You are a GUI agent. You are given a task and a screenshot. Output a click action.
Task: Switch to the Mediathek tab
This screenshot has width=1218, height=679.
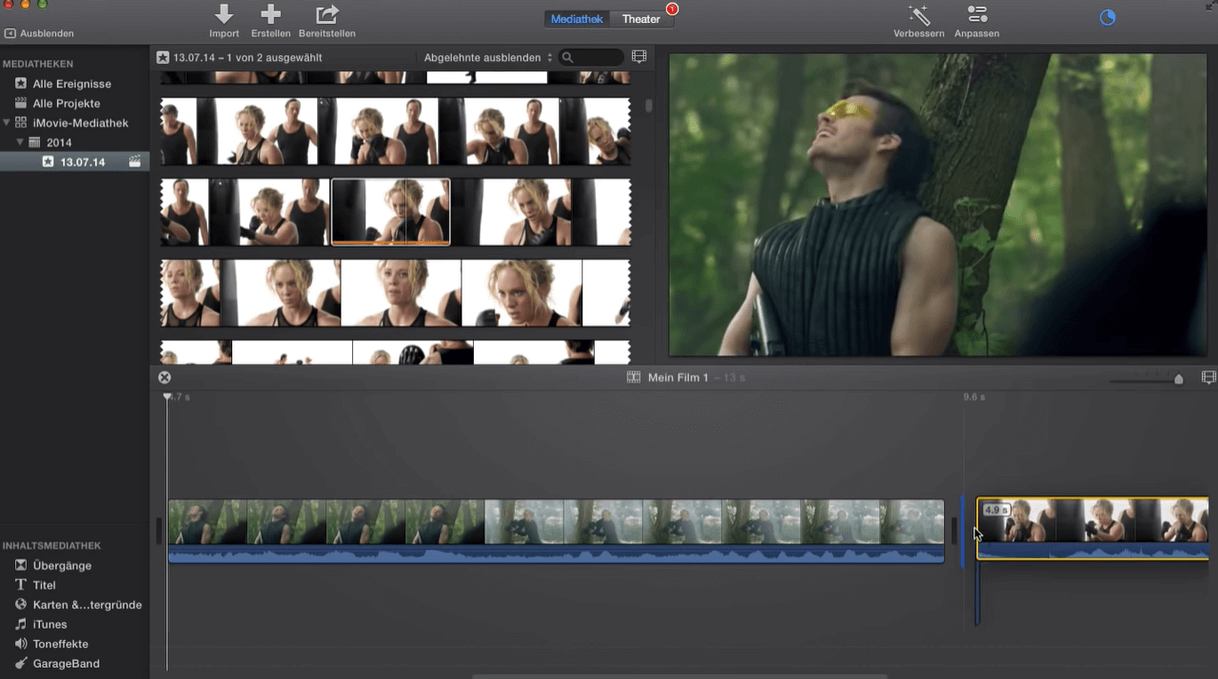[x=577, y=19]
